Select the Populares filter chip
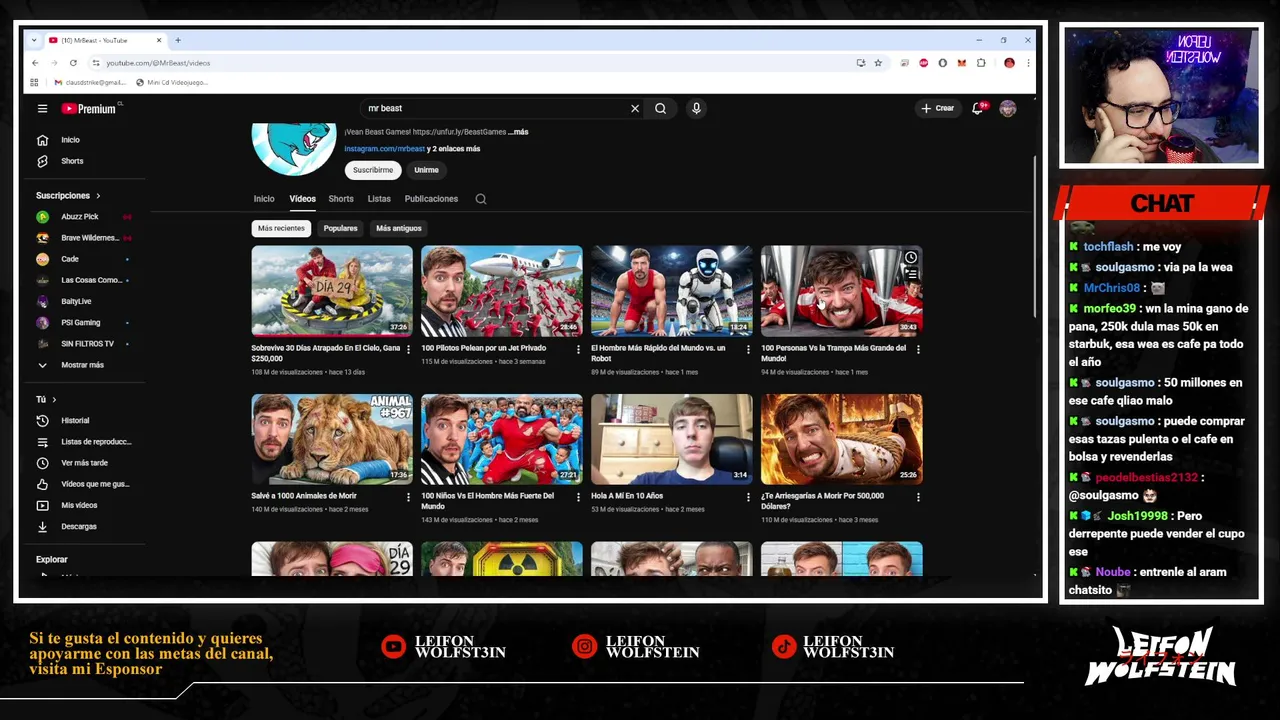The width and height of the screenshot is (1280, 720). click(340, 228)
